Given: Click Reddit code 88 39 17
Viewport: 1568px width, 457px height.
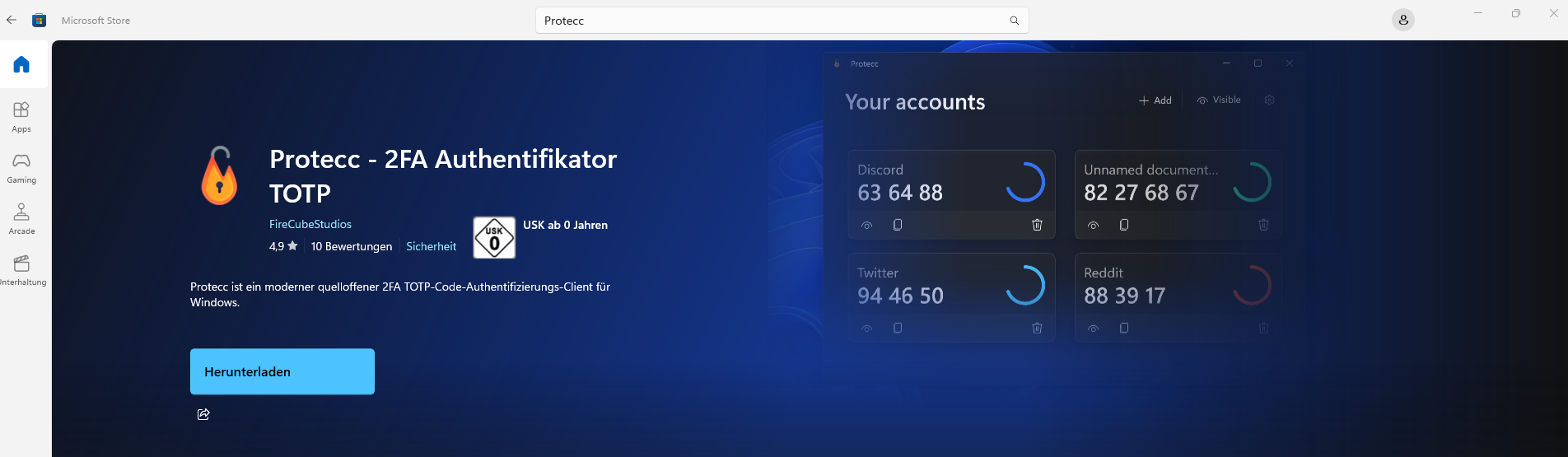Looking at the screenshot, I should click(1125, 296).
